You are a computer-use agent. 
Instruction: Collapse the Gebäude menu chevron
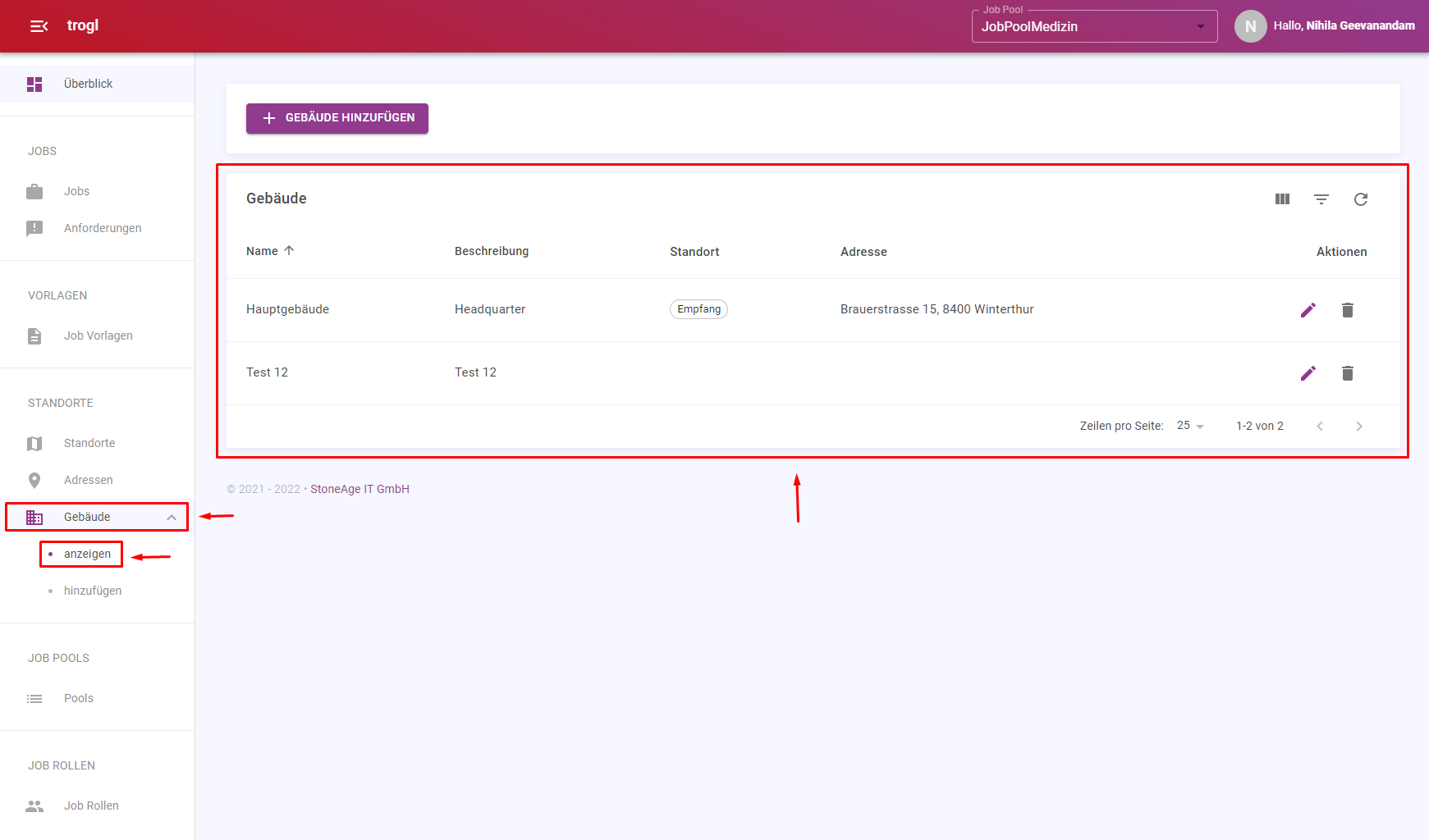click(172, 517)
